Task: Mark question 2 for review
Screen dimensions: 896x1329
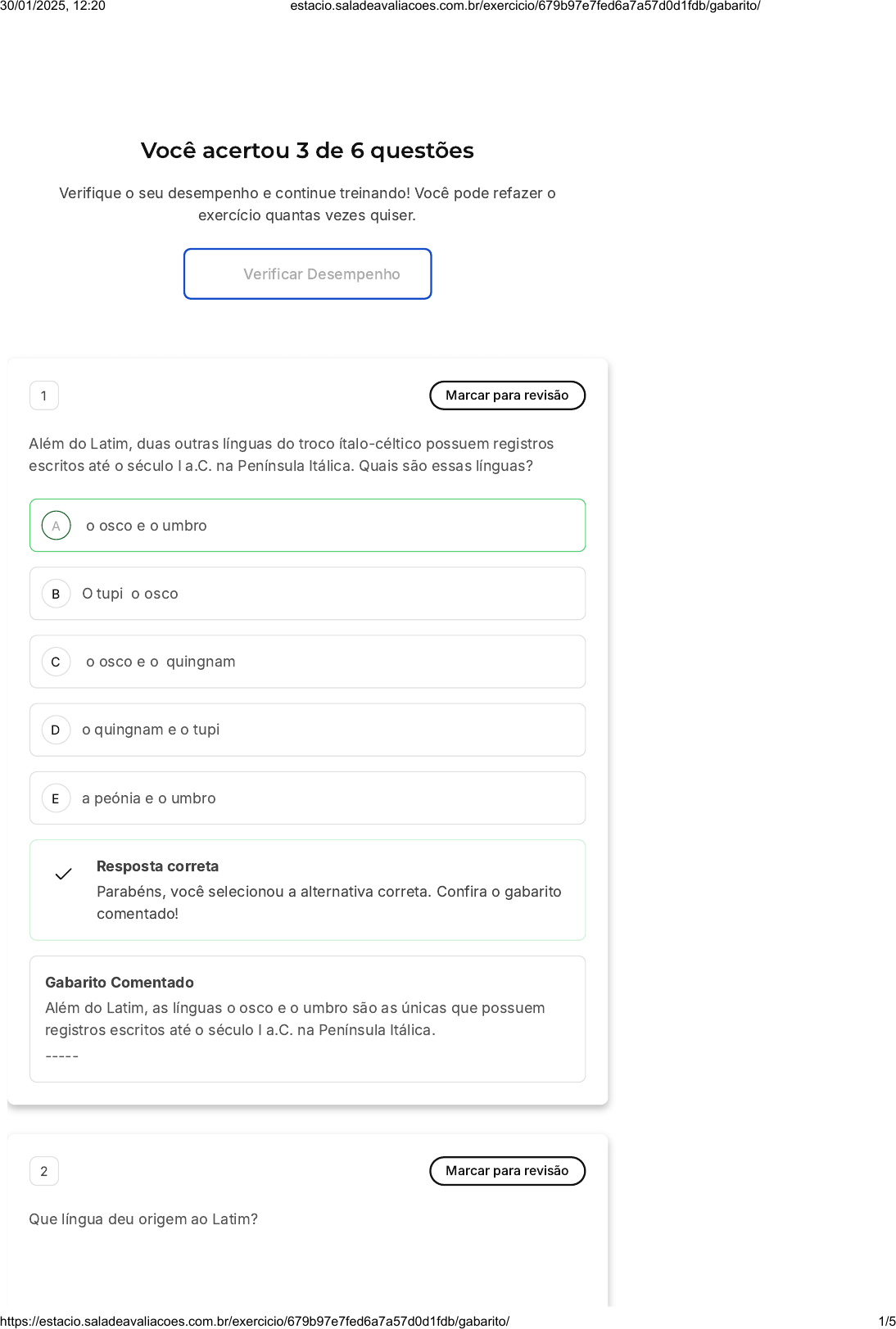Action: click(507, 1171)
